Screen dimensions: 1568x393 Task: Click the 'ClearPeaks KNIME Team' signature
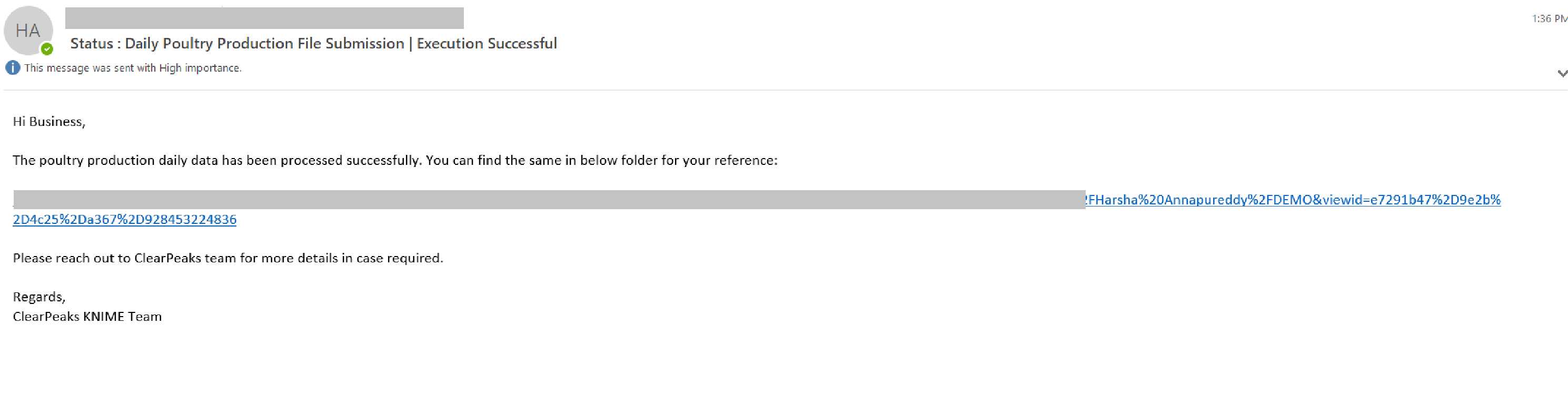87,316
